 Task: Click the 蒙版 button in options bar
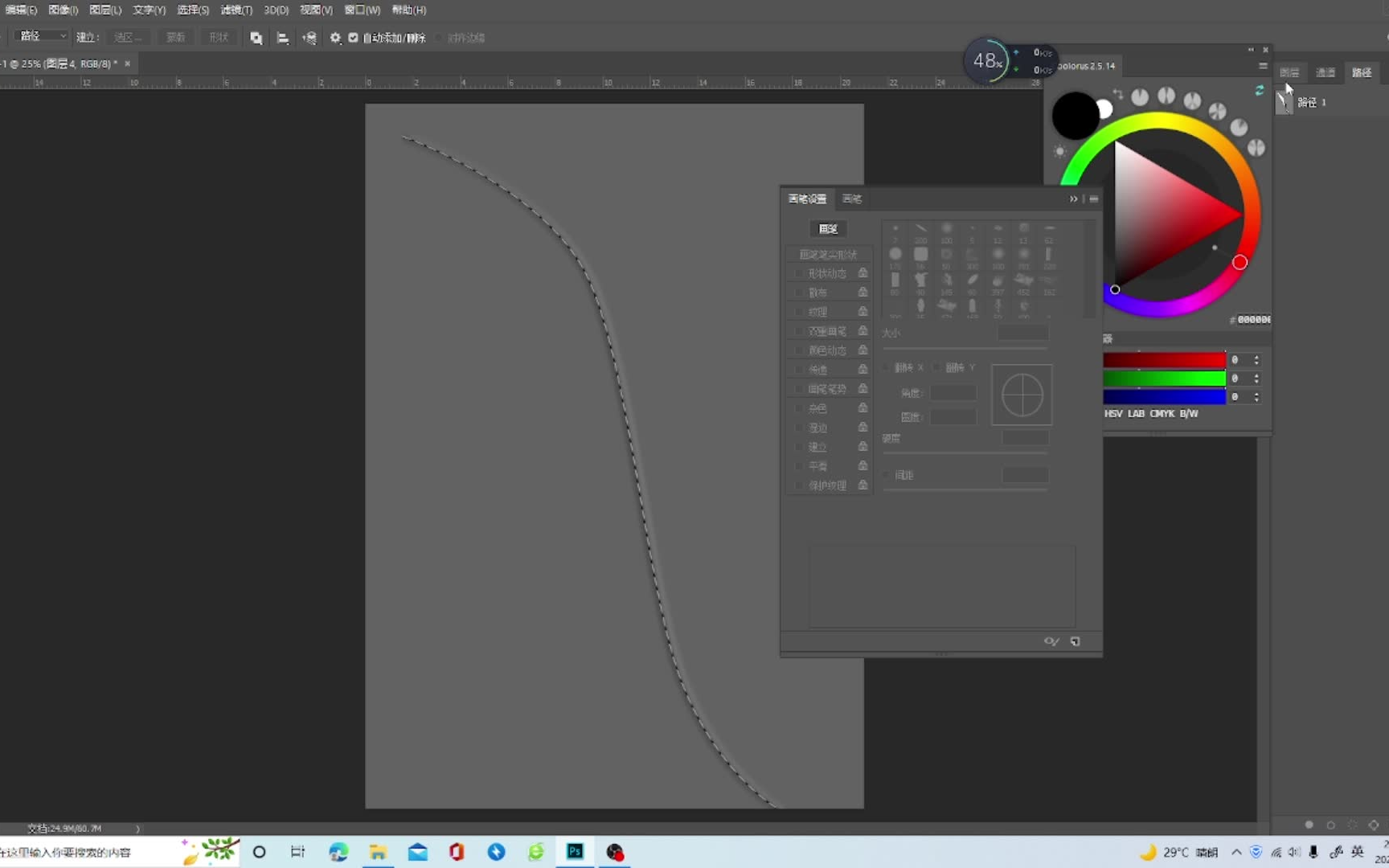click(x=176, y=38)
